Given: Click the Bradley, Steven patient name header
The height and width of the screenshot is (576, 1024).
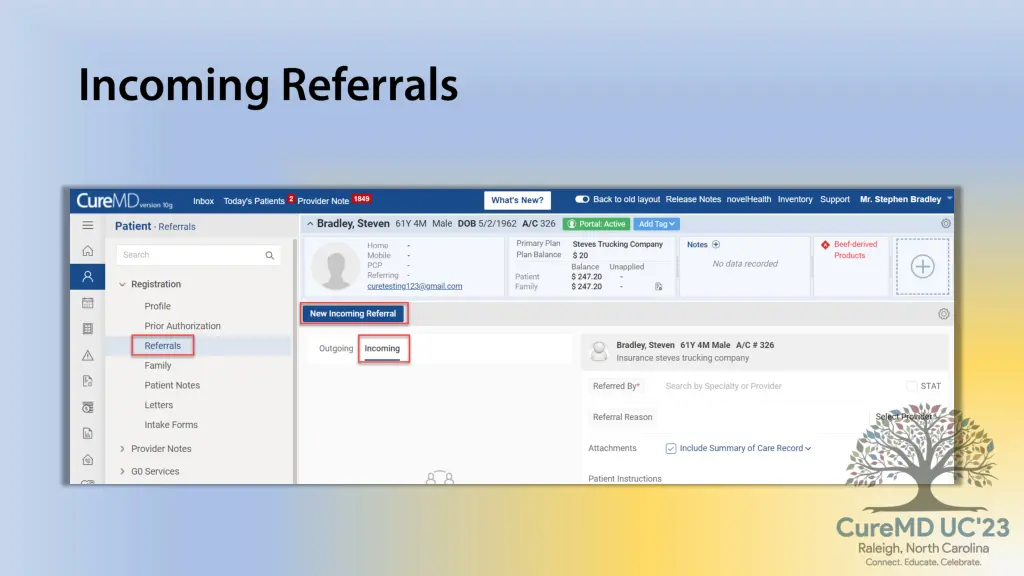Looking at the screenshot, I should [353, 223].
